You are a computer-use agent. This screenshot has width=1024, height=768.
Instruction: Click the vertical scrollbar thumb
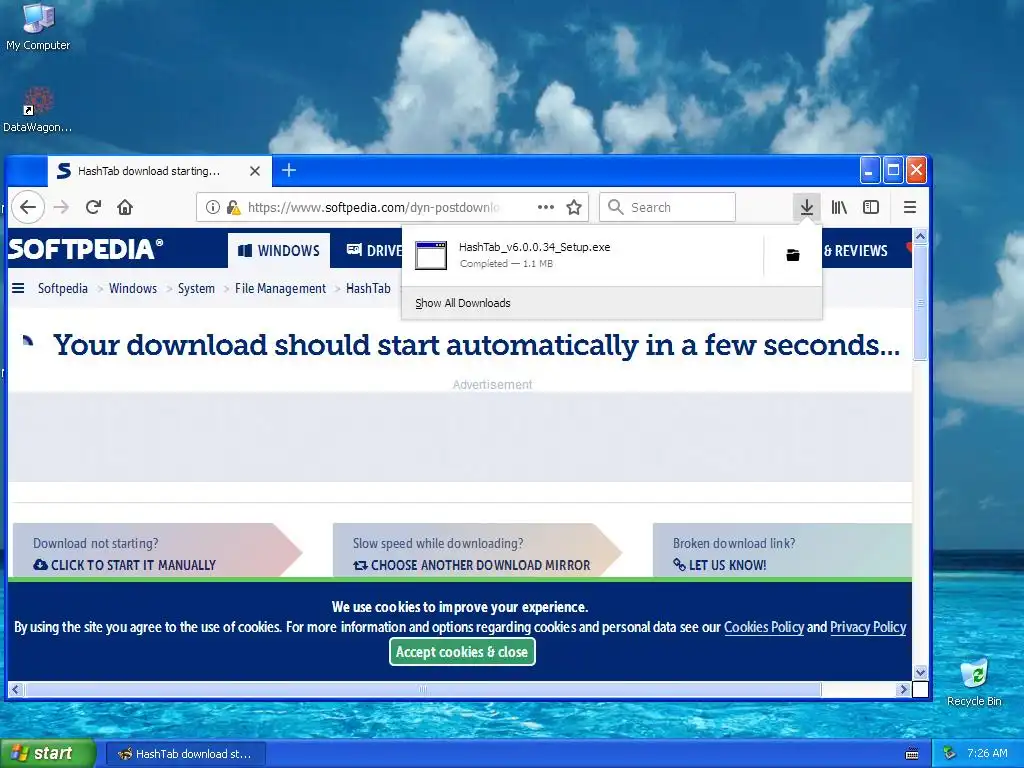(920, 302)
